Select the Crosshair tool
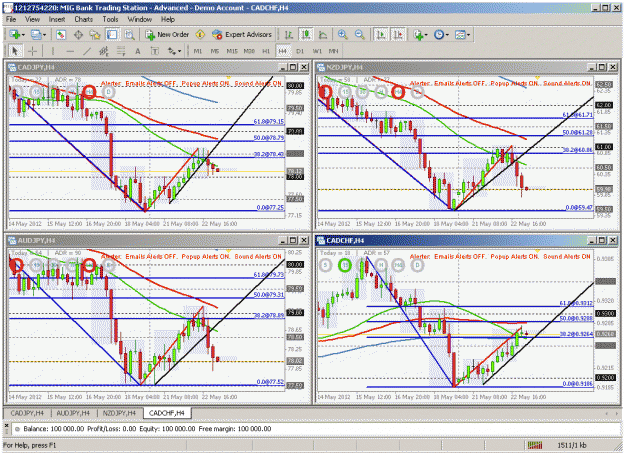This screenshot has width=625, height=453. (33, 51)
